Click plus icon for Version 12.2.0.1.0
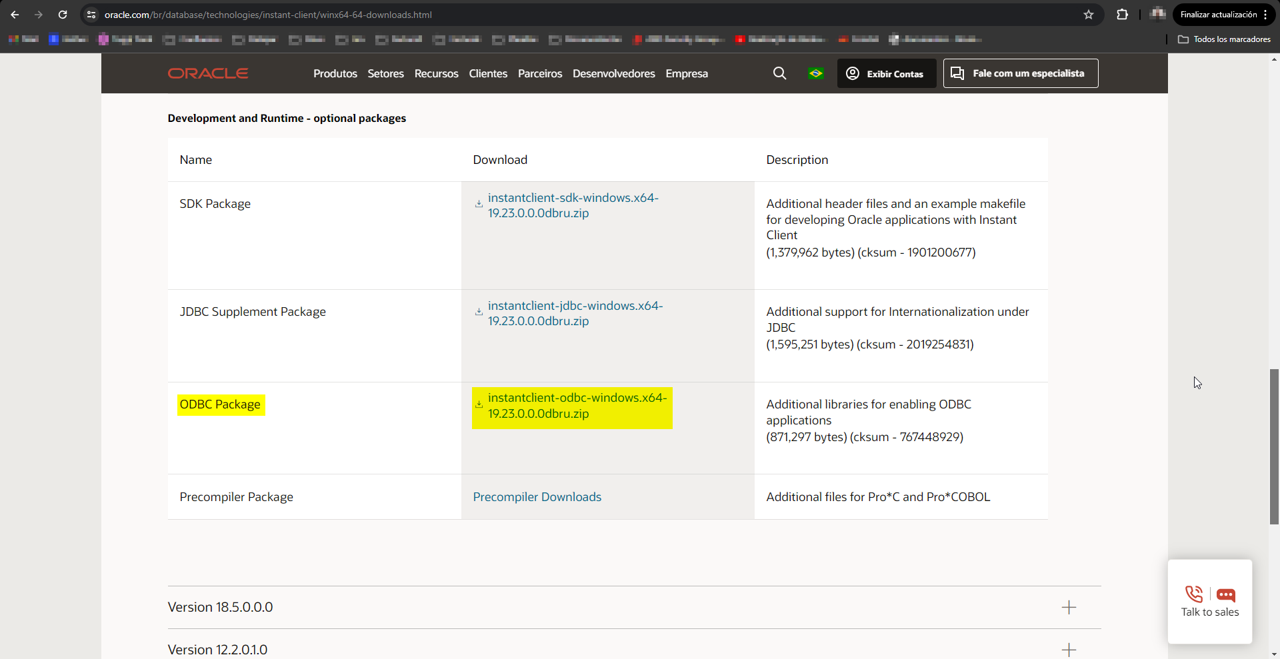 pyautogui.click(x=1069, y=649)
